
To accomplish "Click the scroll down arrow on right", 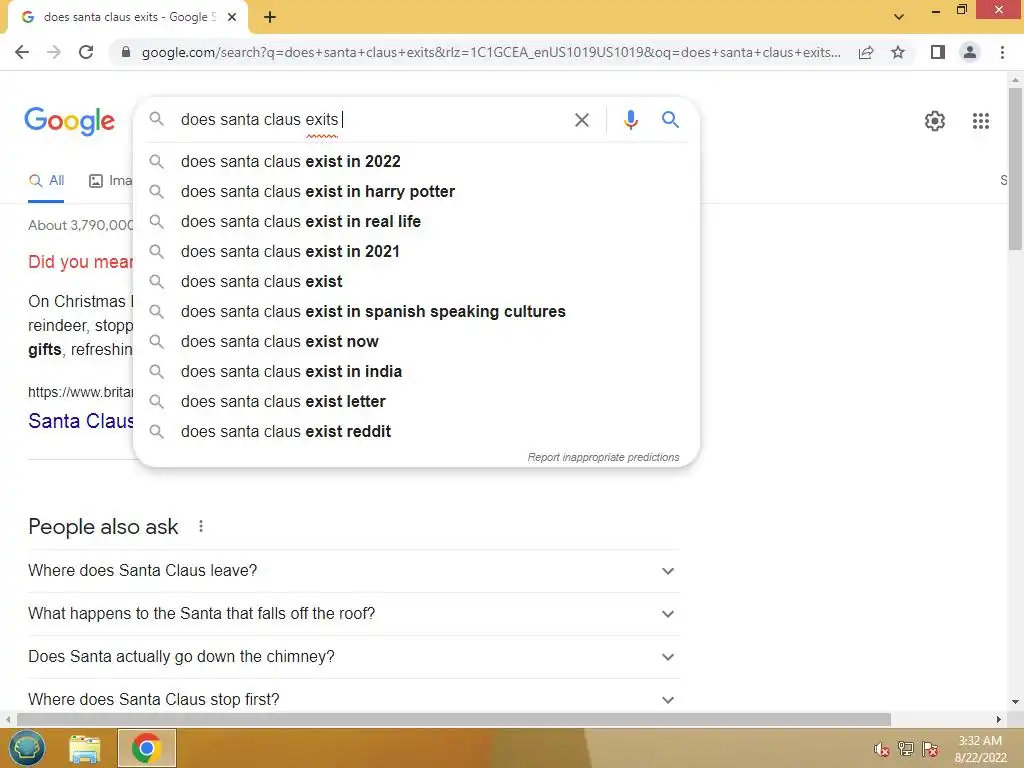I will tap(1015, 702).
